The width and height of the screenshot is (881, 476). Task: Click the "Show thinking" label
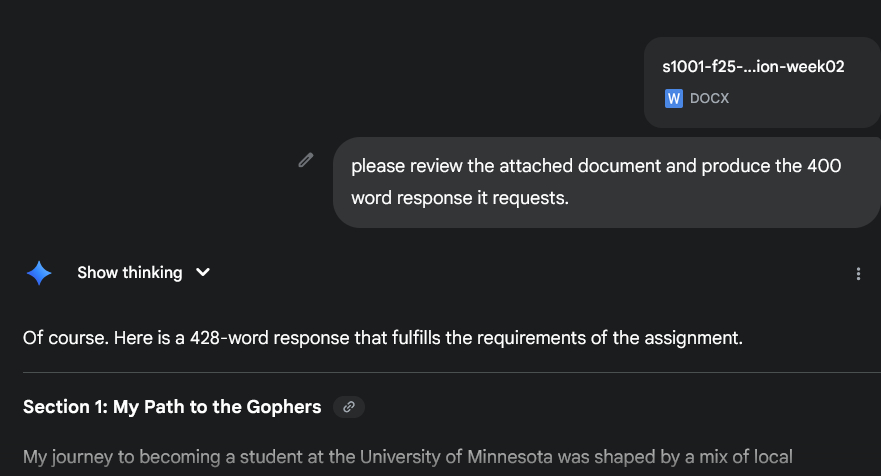129,273
